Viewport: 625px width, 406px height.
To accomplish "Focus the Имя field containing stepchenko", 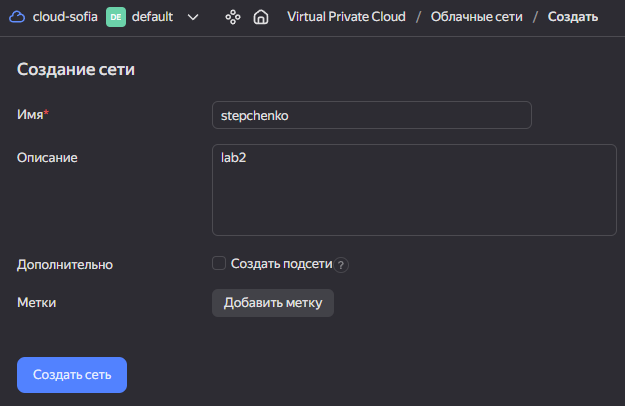I will (x=371, y=115).
